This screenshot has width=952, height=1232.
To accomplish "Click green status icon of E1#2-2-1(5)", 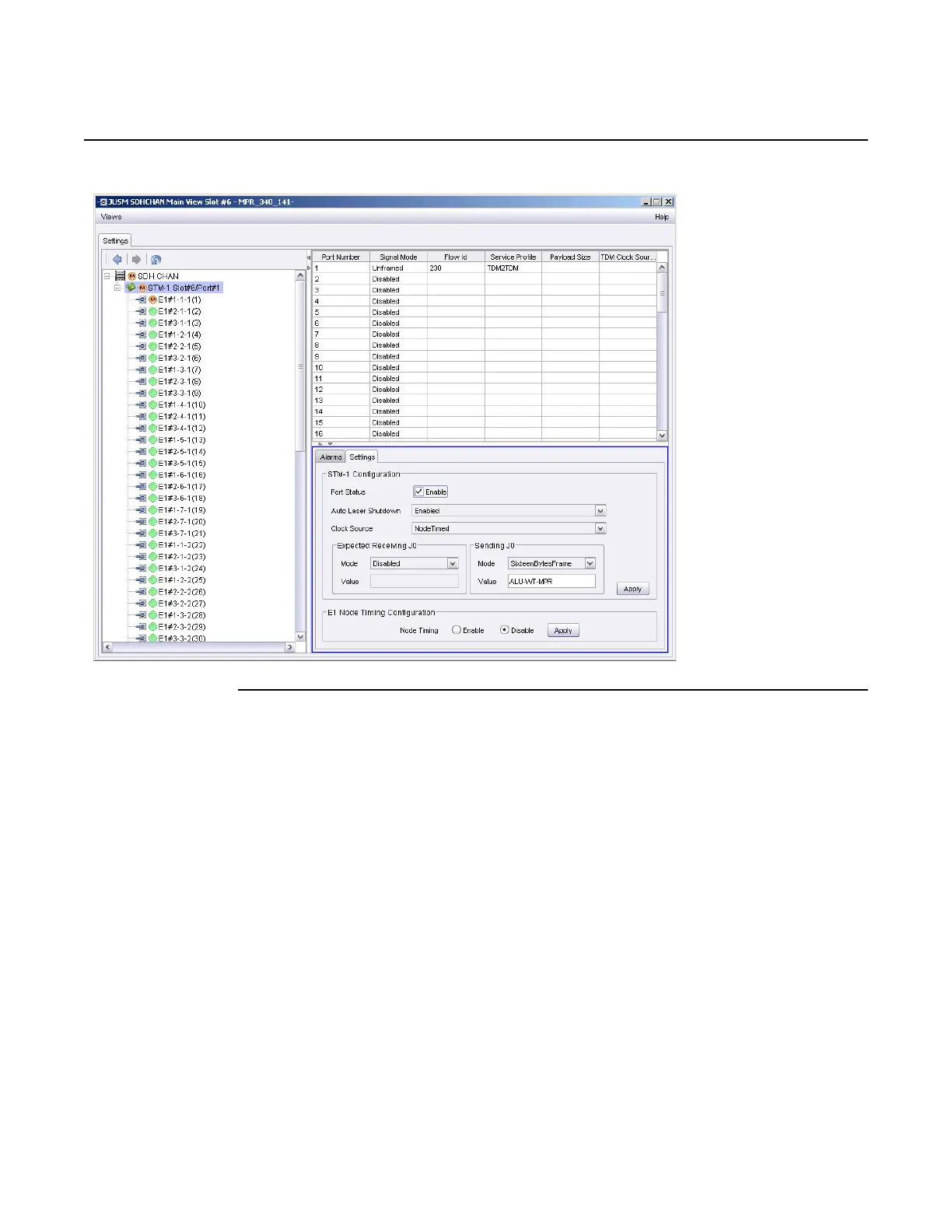I will [153, 346].
